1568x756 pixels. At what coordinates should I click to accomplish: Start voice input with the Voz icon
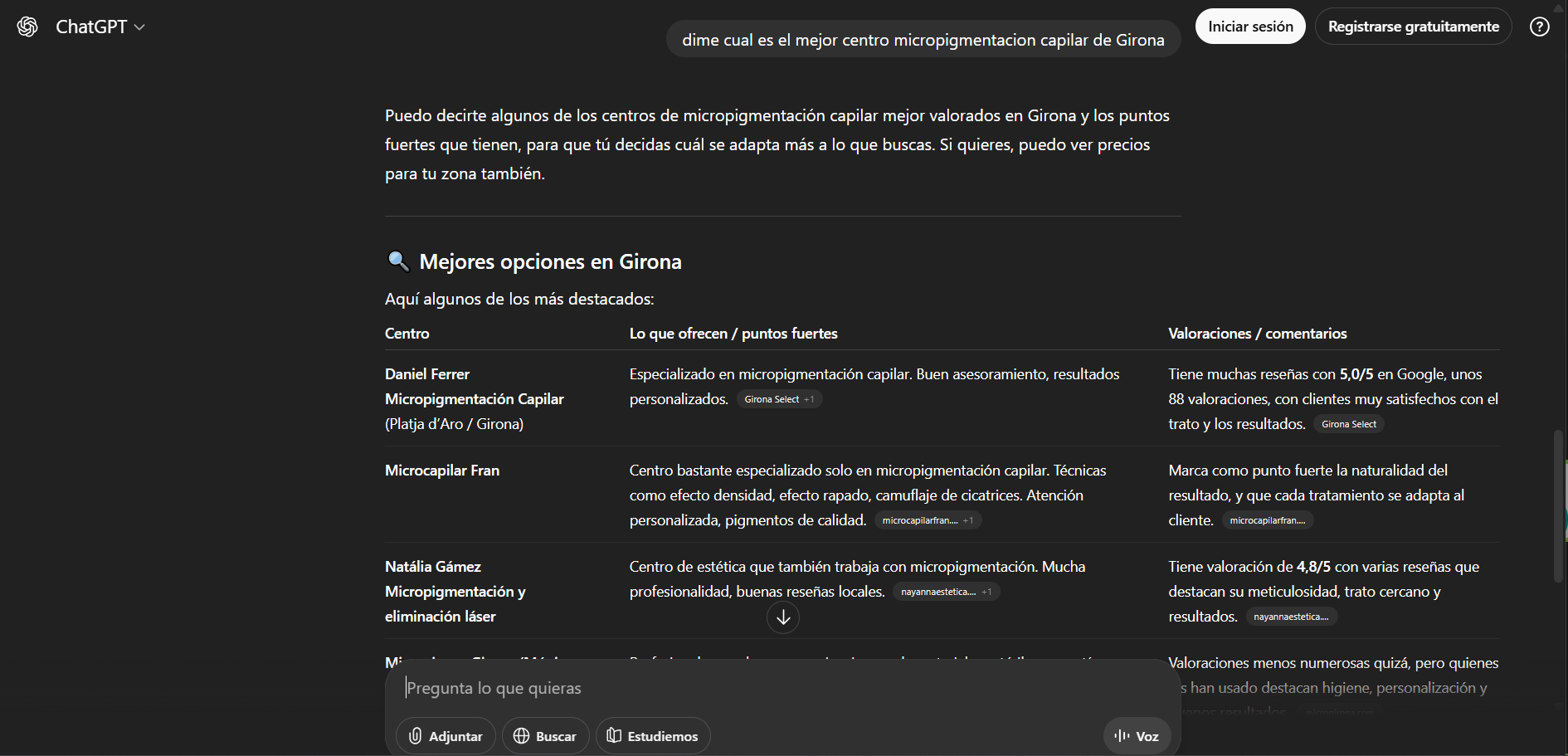click(1136, 735)
